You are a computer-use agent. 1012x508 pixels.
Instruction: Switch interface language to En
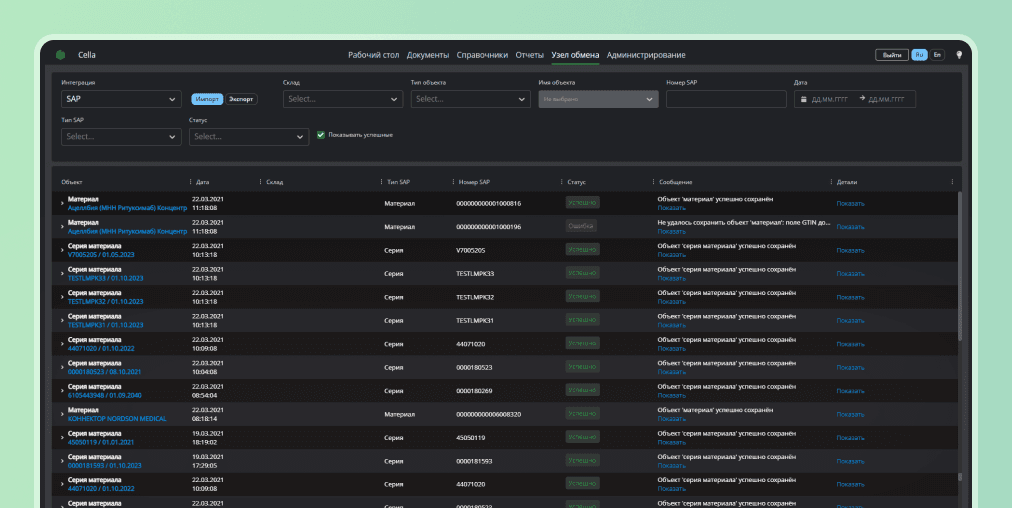tap(937, 55)
